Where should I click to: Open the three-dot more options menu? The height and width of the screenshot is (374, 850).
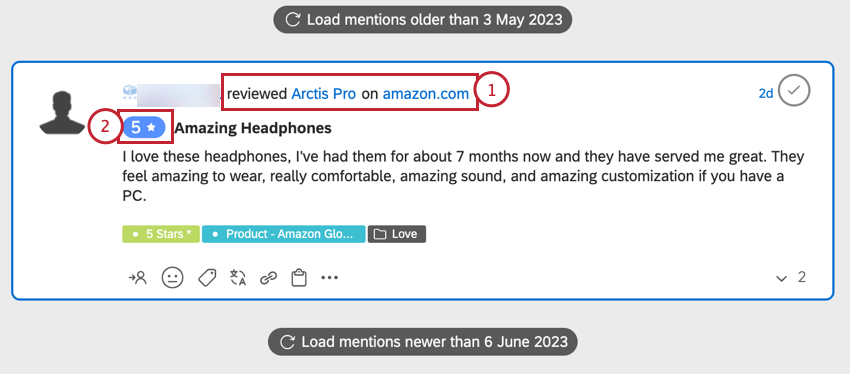tap(330, 278)
